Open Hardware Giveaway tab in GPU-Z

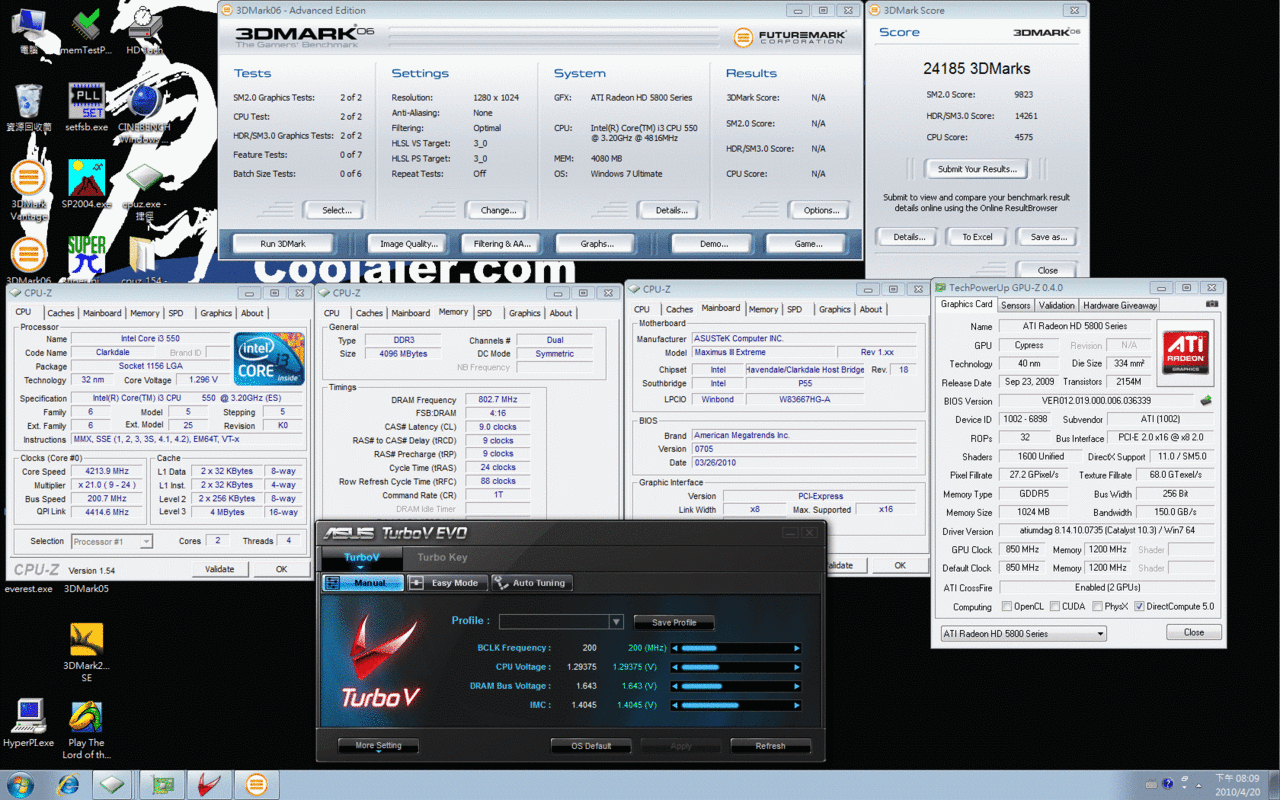(x=1120, y=305)
